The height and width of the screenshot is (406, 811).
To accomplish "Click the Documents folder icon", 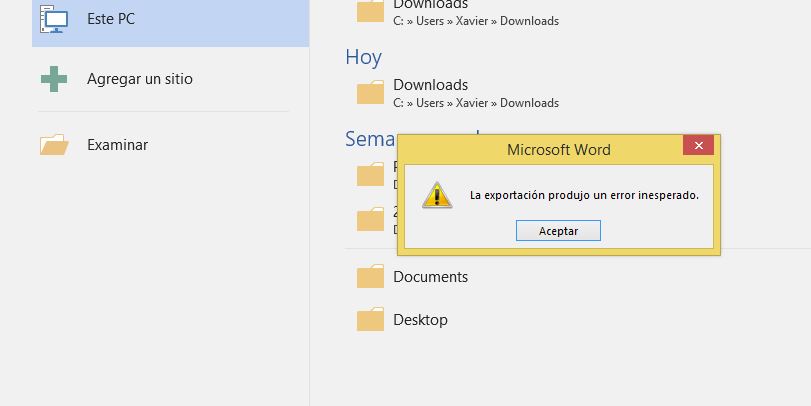I will (370, 276).
